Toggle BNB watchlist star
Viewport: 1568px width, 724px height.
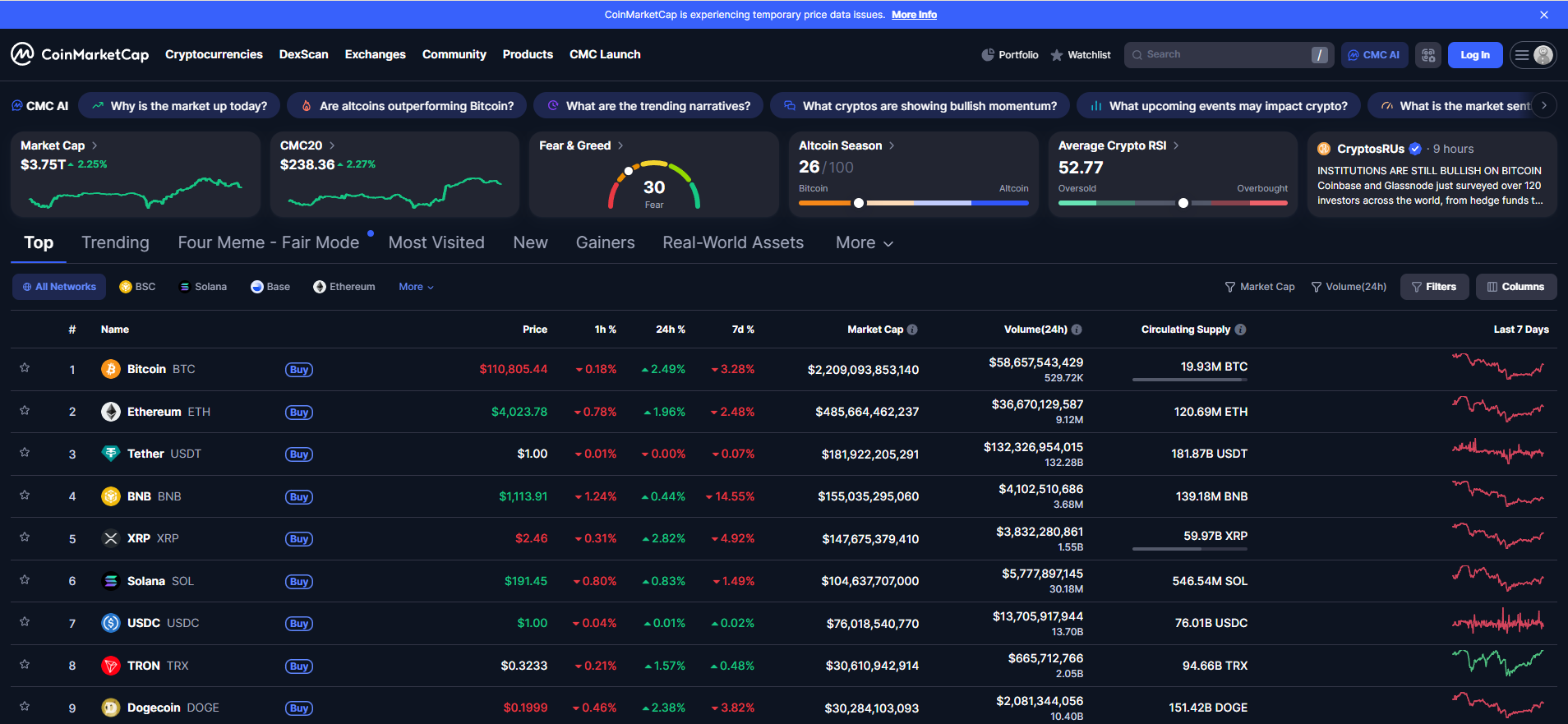(x=25, y=495)
